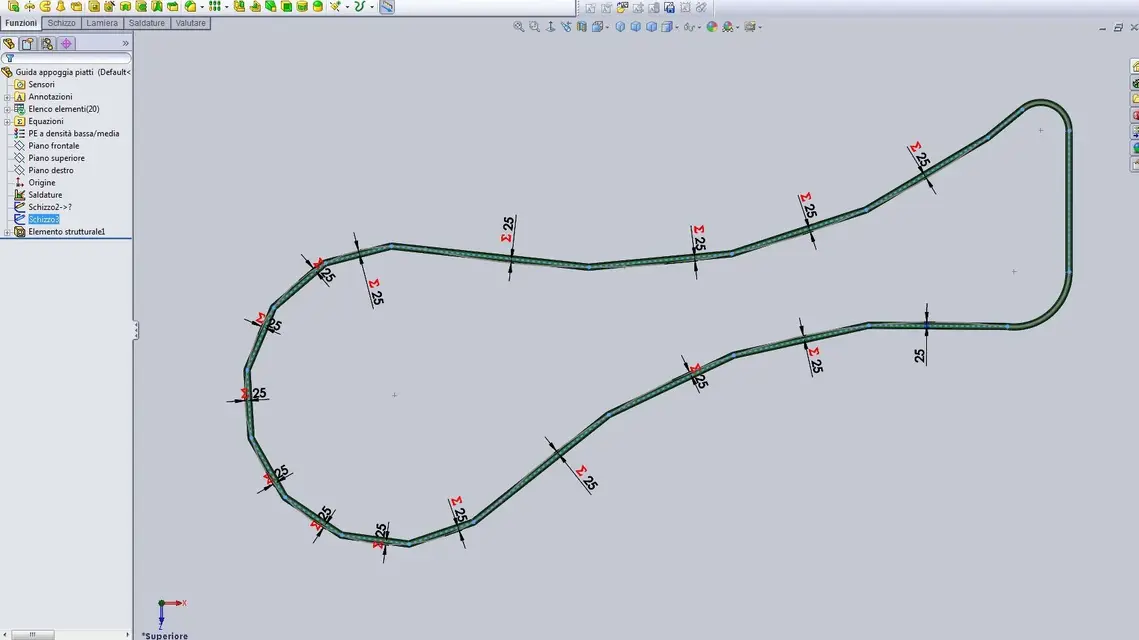Select Piano superiore in the tree
Viewport: 1139px width, 640px height.
click(x=56, y=158)
